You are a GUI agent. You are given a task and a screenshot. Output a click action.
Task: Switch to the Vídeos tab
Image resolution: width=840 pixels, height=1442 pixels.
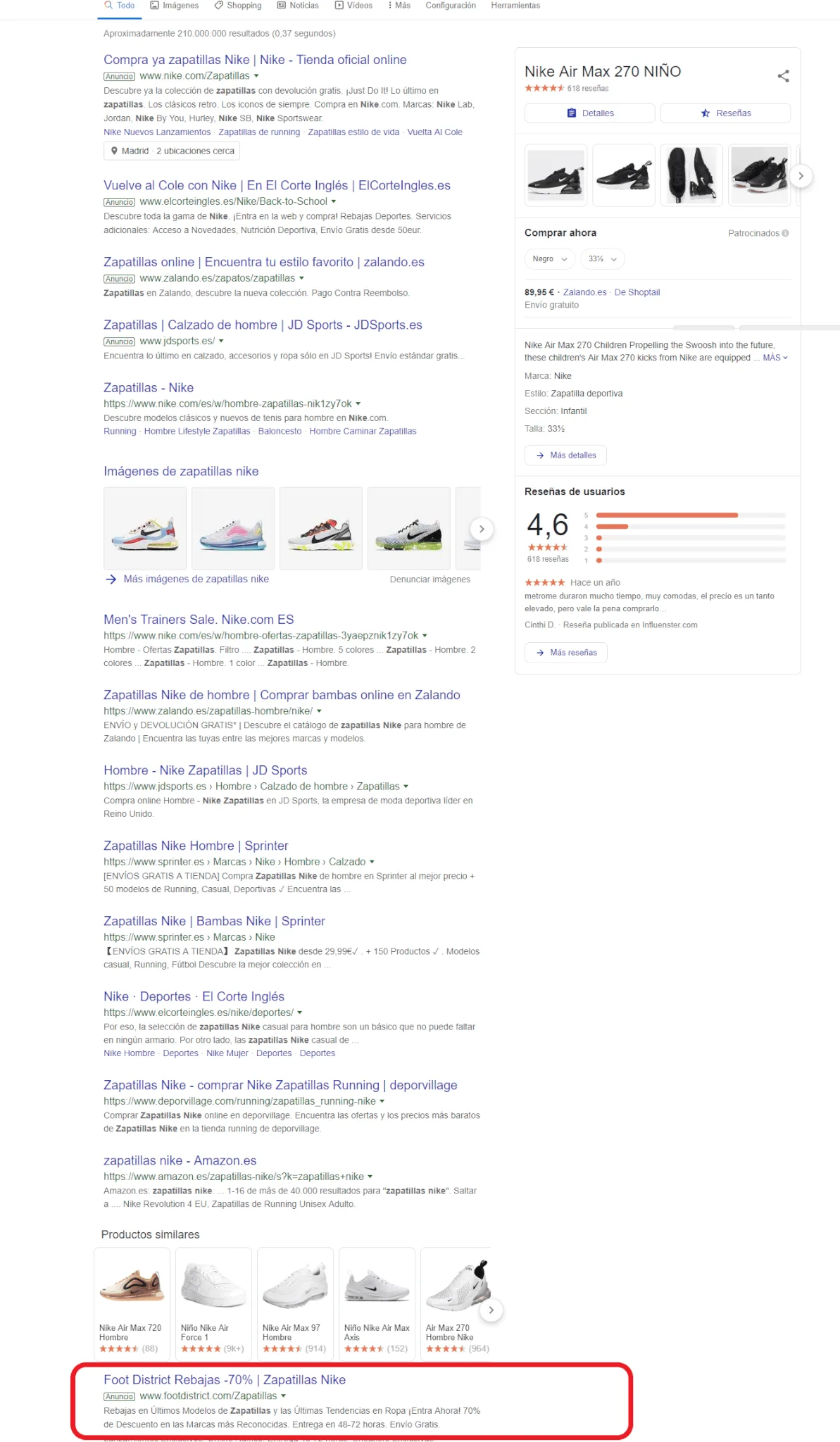coord(353,6)
